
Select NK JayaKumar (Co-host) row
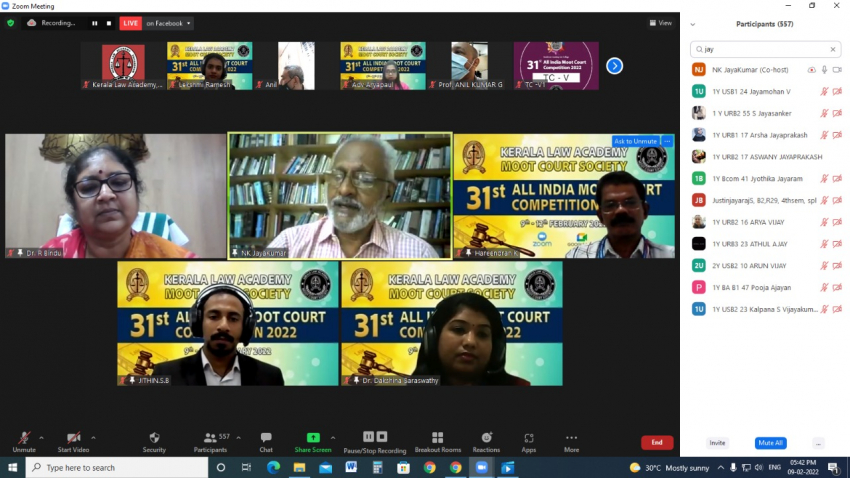point(765,70)
